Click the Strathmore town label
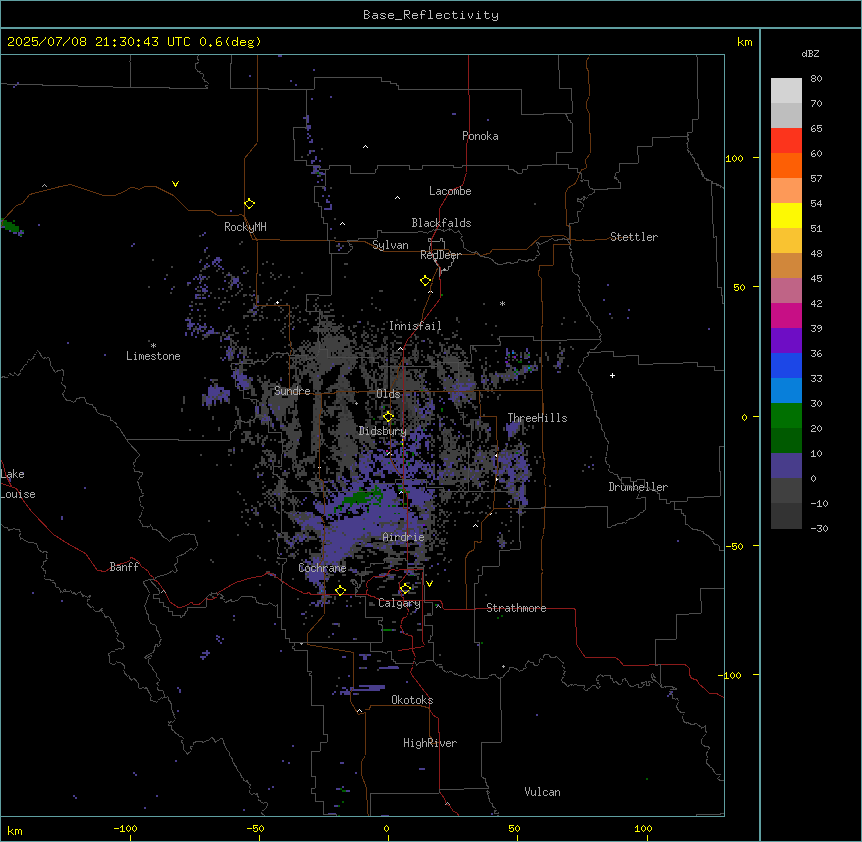862x842 pixels. click(516, 608)
